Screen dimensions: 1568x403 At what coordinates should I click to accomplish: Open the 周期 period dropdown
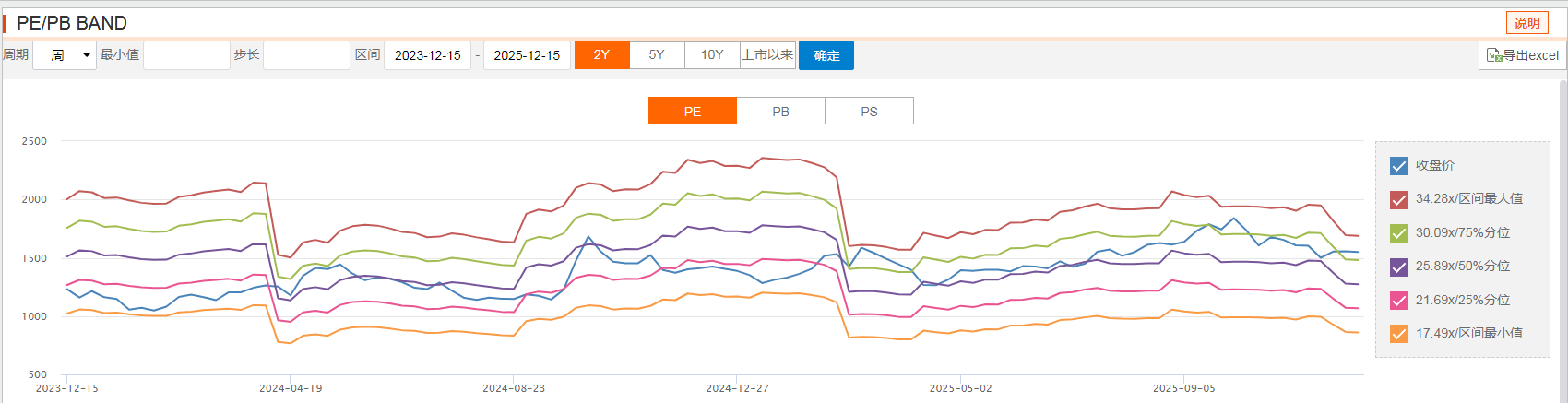(x=65, y=55)
